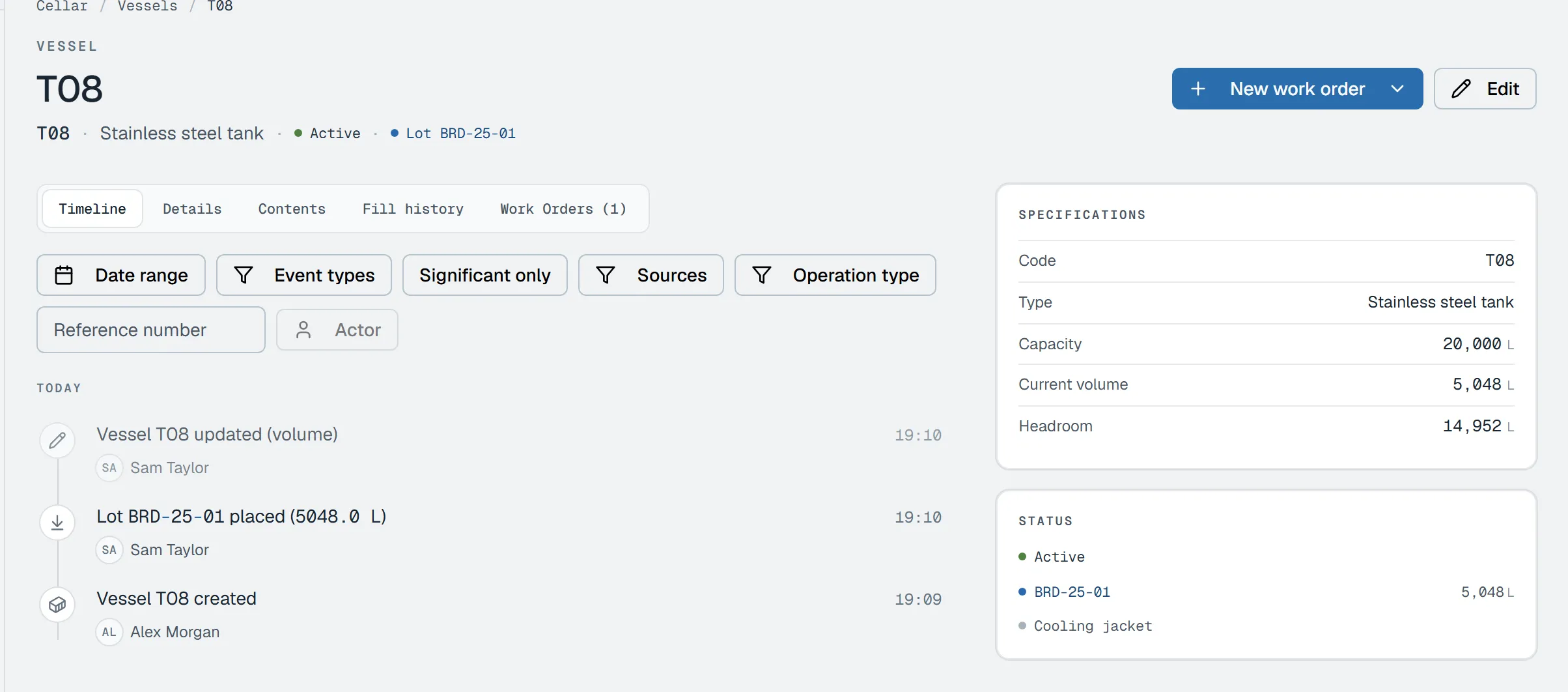Open Lot BRD-25-01 link under title
The image size is (1568, 692).
(460, 133)
